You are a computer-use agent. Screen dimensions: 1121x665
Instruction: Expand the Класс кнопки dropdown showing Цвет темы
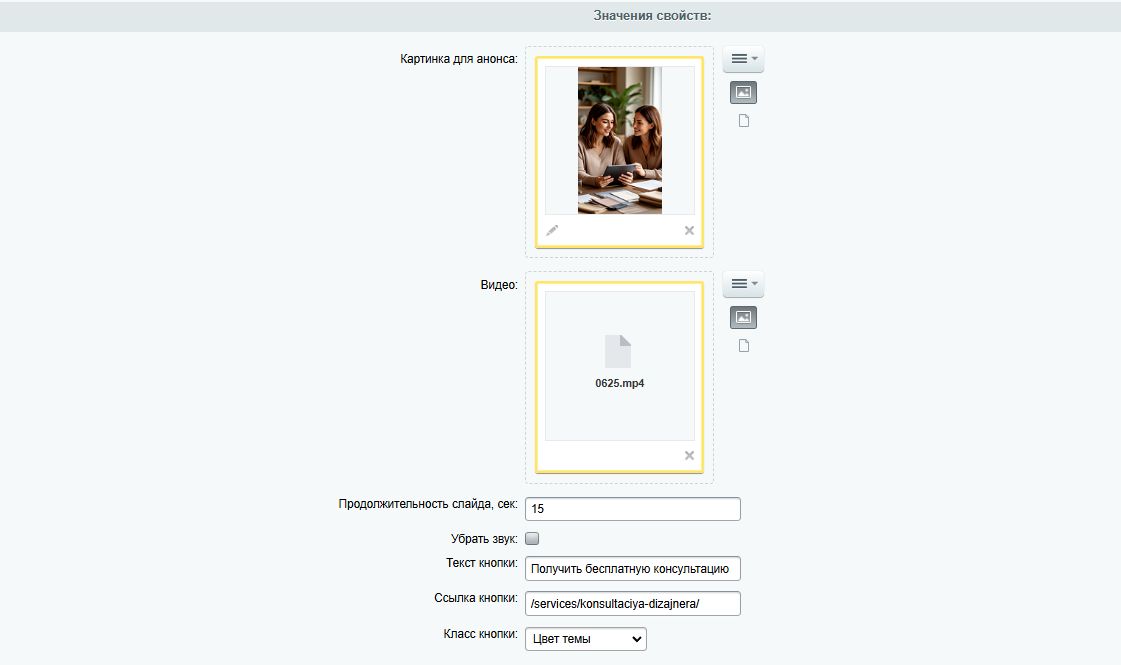coord(585,639)
